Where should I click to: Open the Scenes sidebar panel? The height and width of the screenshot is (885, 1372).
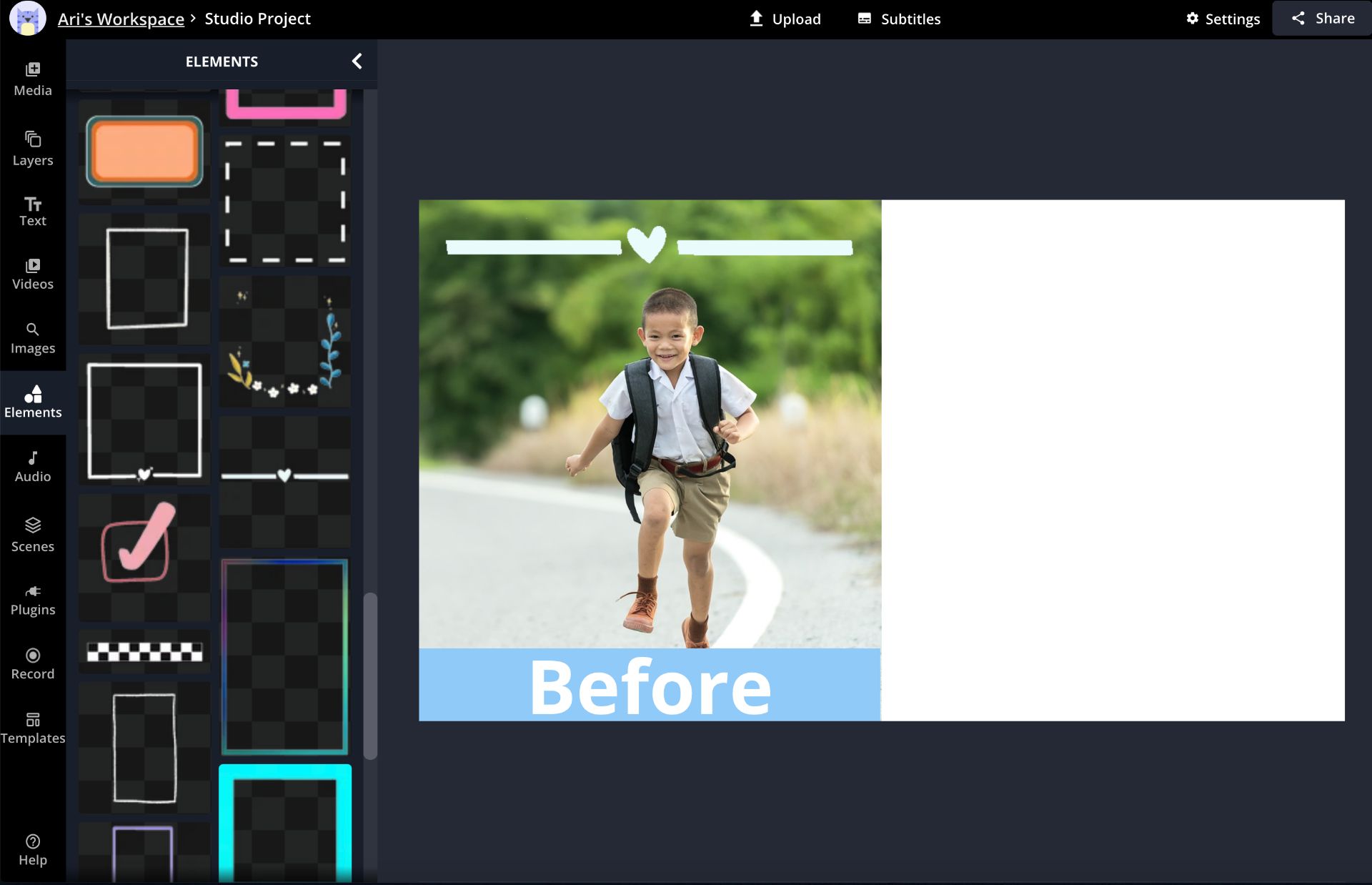click(33, 535)
